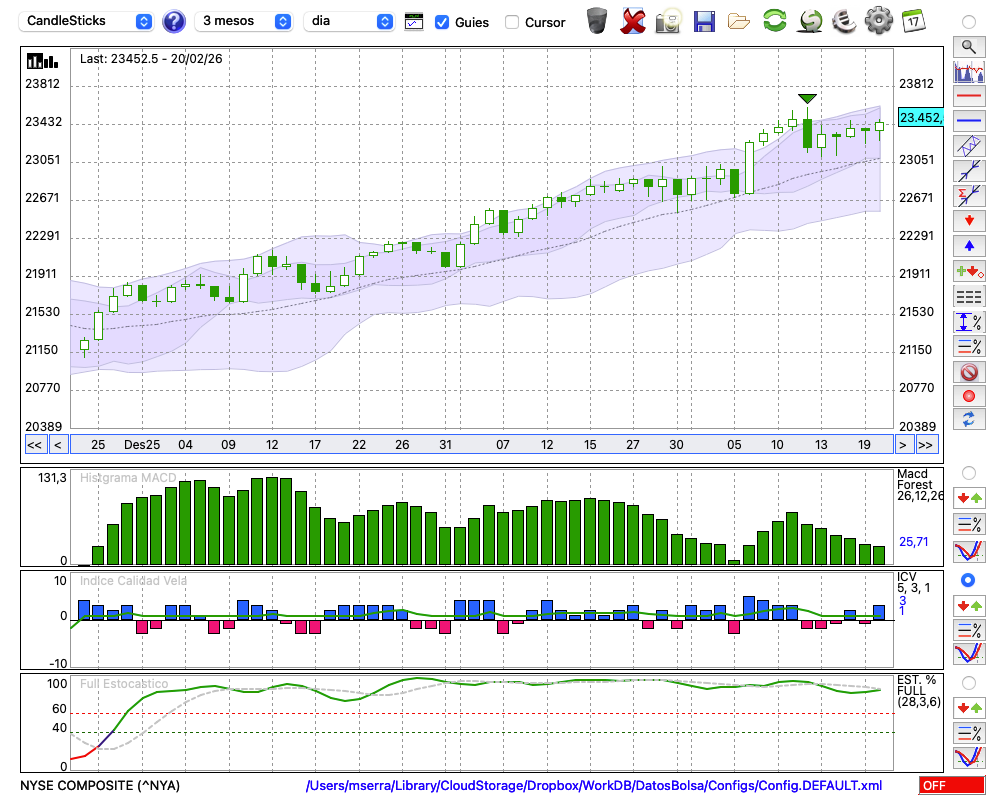Open the calendar icon showing 17
Screen dimensions: 1000x800
914,21
